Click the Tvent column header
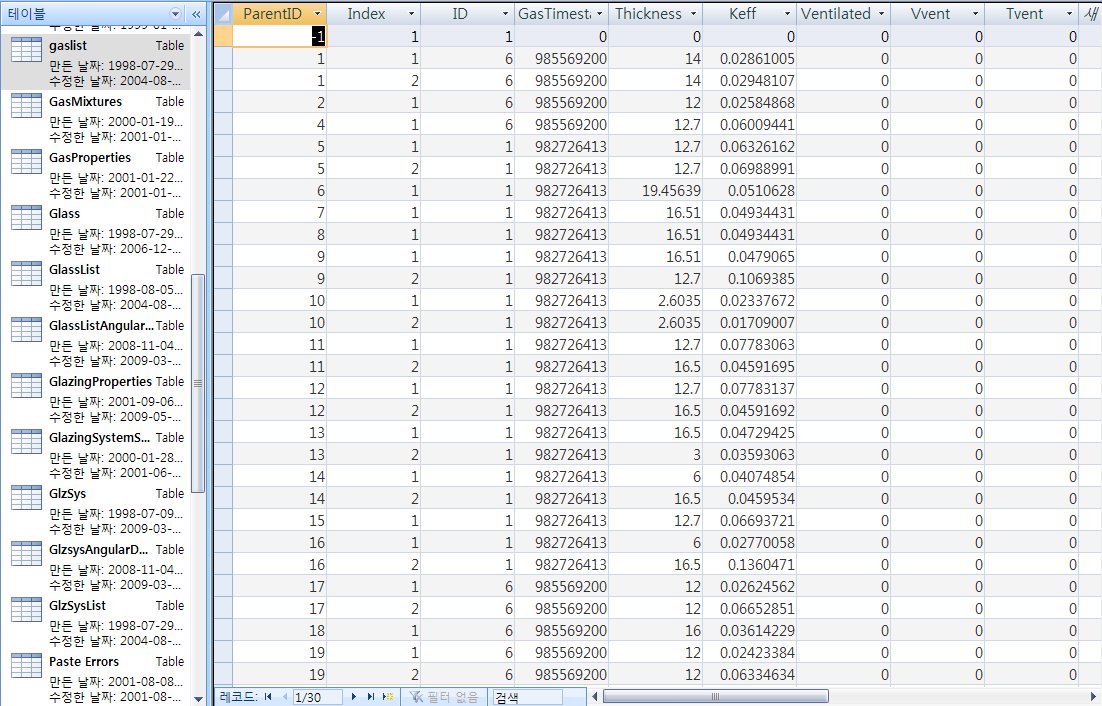 (1023, 14)
